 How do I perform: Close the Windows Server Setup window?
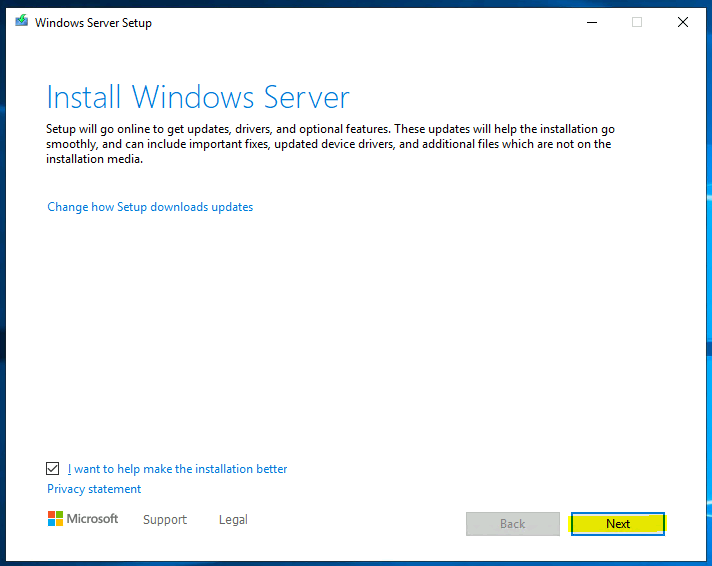pos(682,22)
